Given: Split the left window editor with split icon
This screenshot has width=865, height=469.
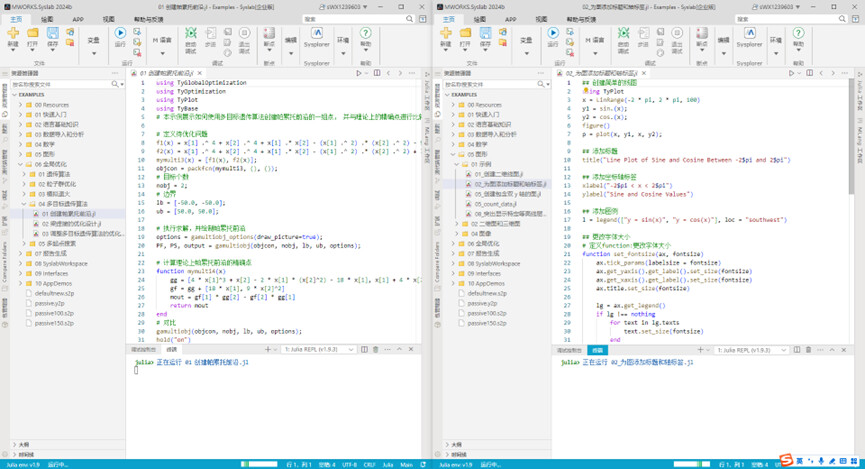Looking at the screenshot, I should [x=377, y=73].
